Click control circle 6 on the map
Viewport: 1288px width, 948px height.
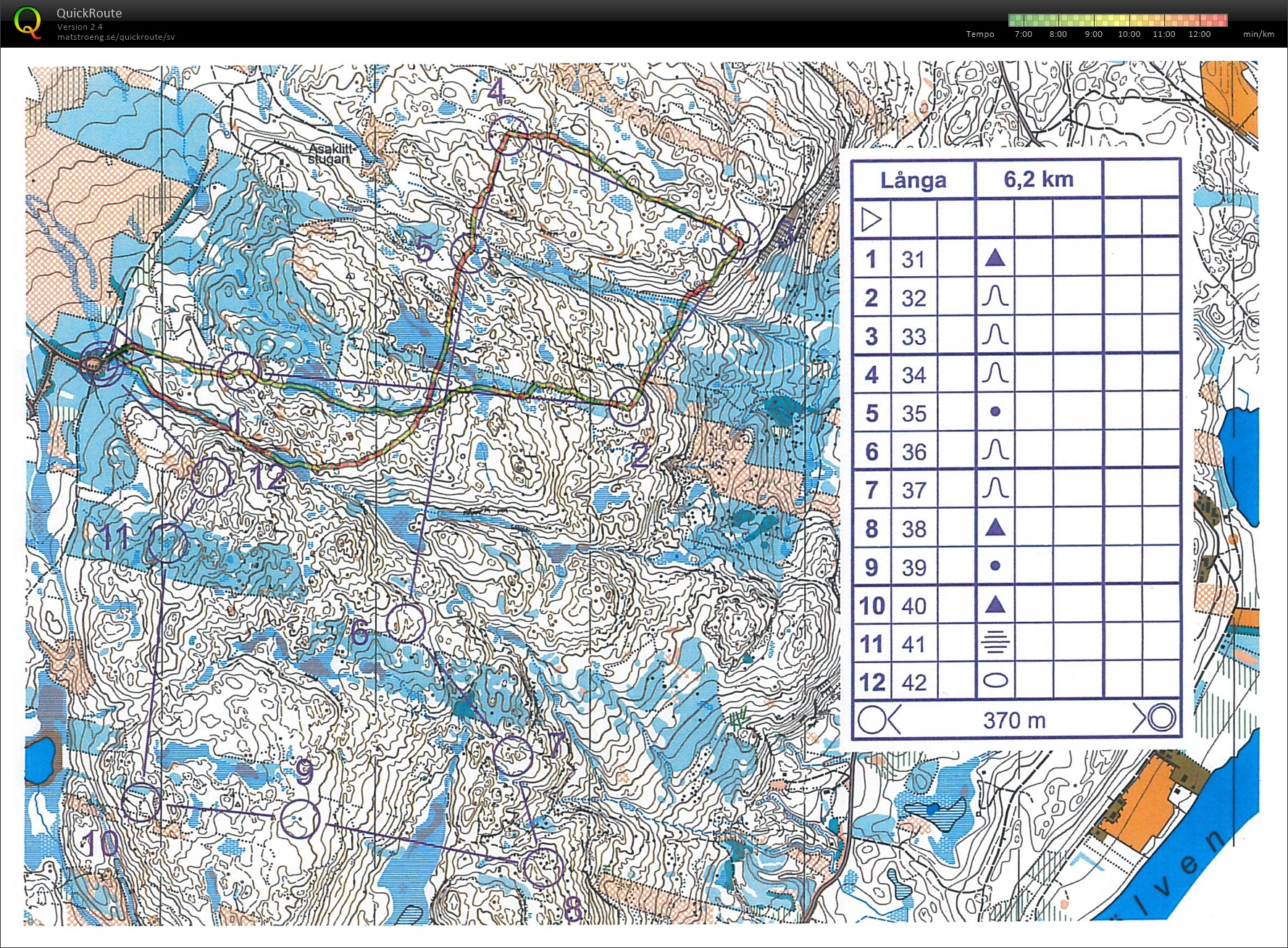pos(406,623)
